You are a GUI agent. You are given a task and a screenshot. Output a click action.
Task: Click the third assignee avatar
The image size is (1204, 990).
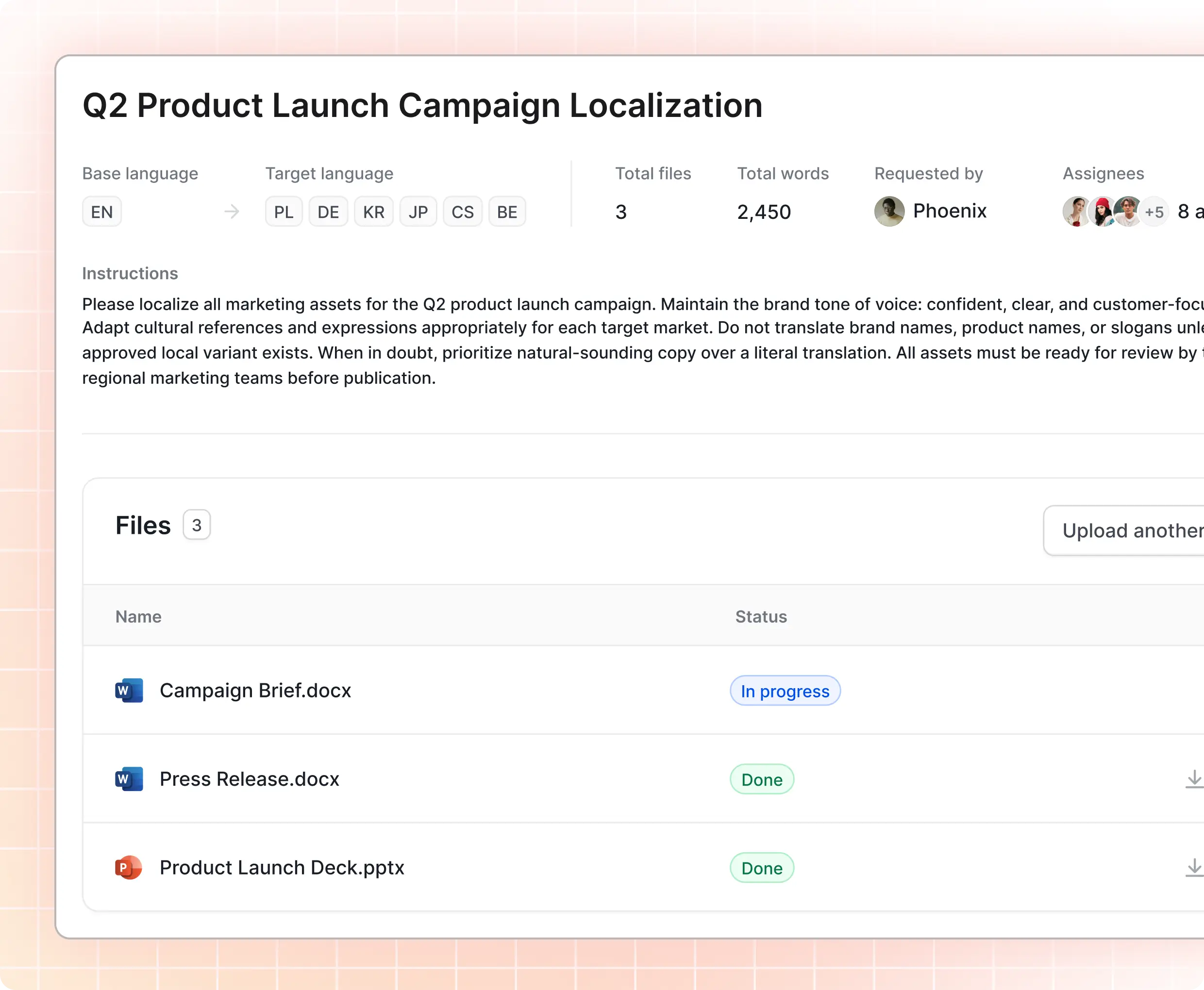(1128, 212)
